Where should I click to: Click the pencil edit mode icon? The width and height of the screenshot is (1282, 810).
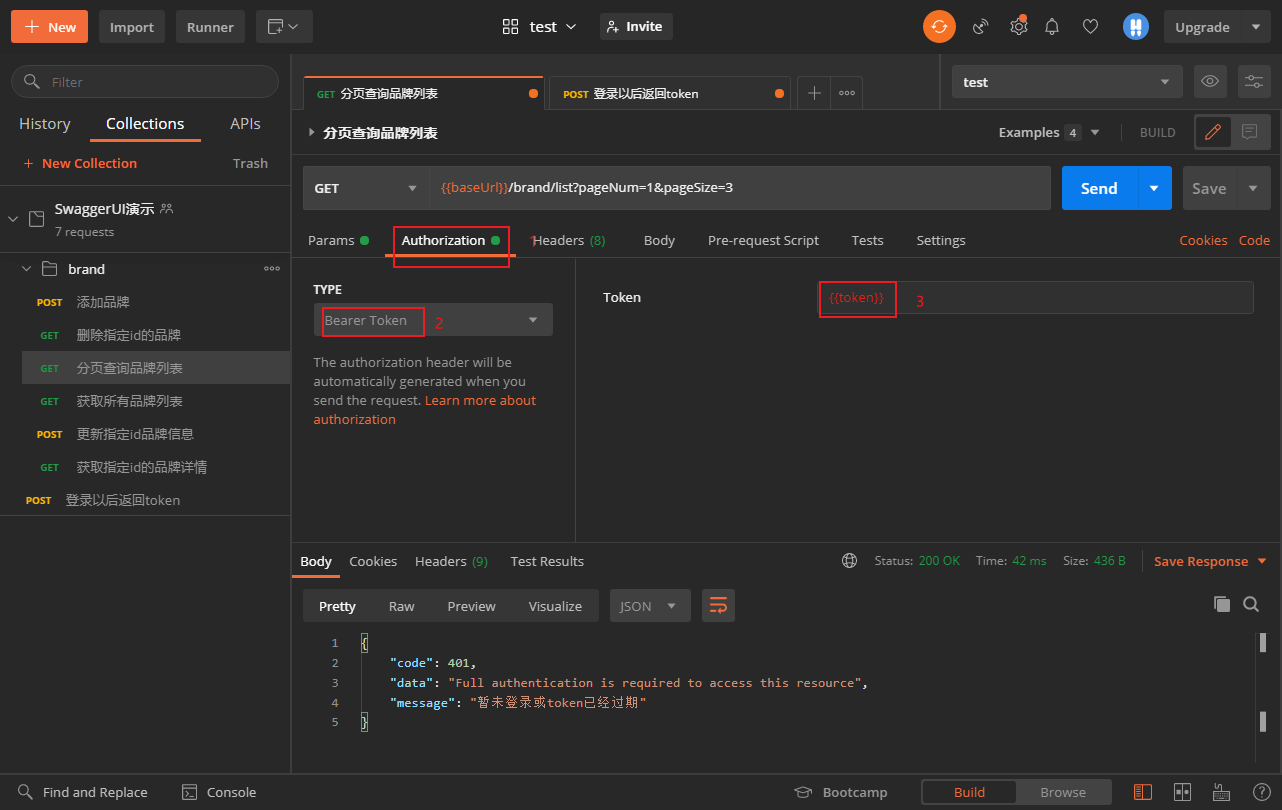[1213, 132]
